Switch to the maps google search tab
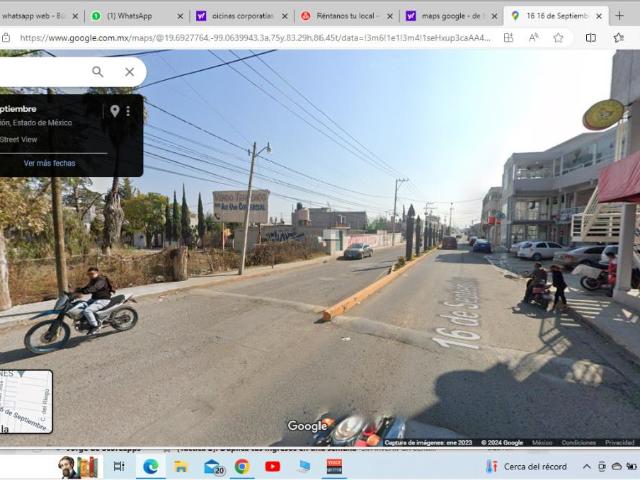Image resolution: width=640 pixels, height=480 pixels. [451, 16]
